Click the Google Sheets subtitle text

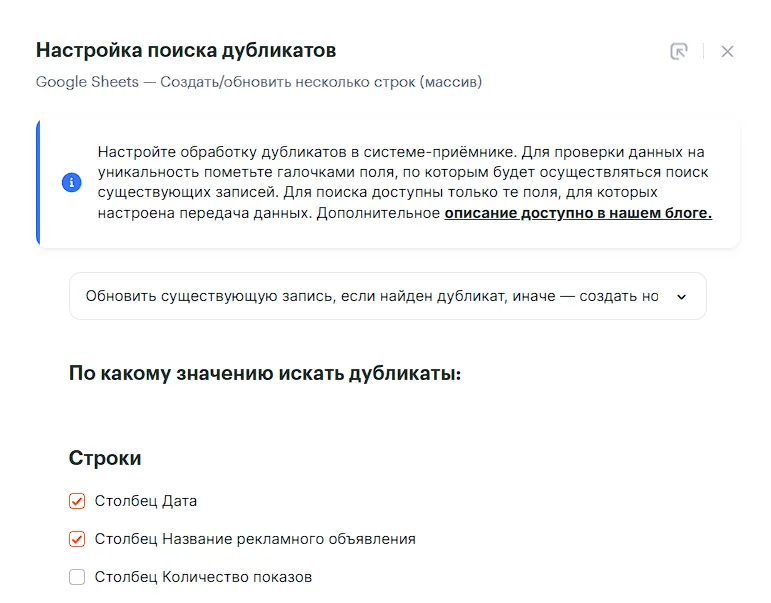tap(258, 82)
